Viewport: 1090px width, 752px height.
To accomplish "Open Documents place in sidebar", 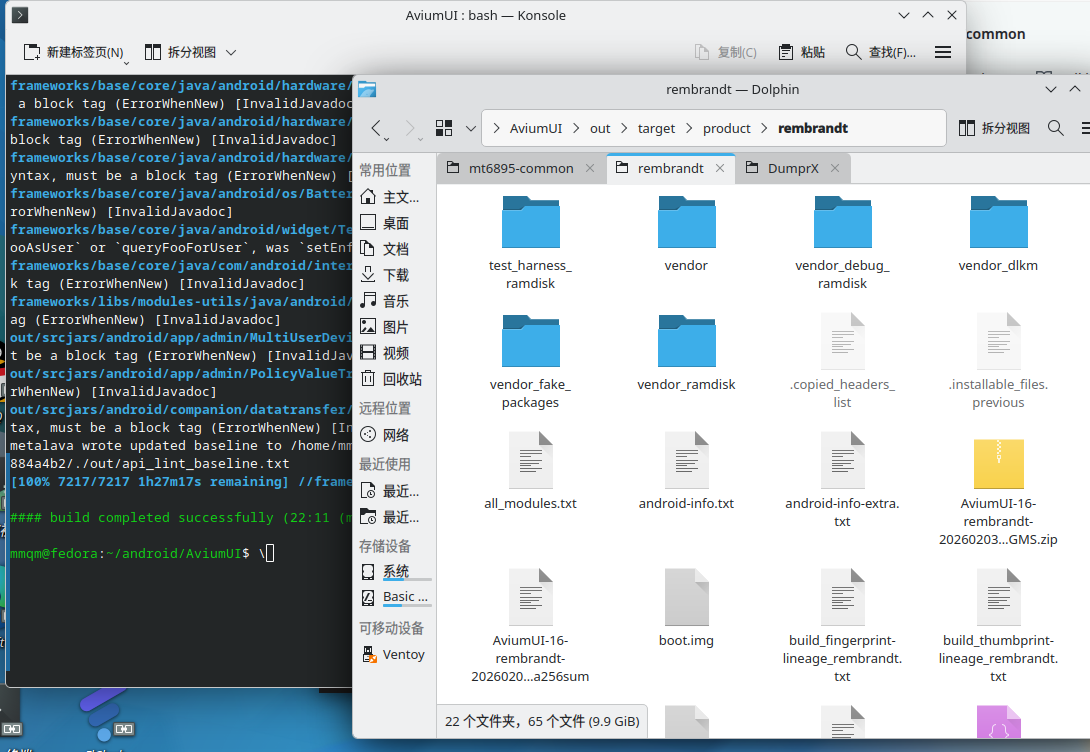I will [x=393, y=249].
